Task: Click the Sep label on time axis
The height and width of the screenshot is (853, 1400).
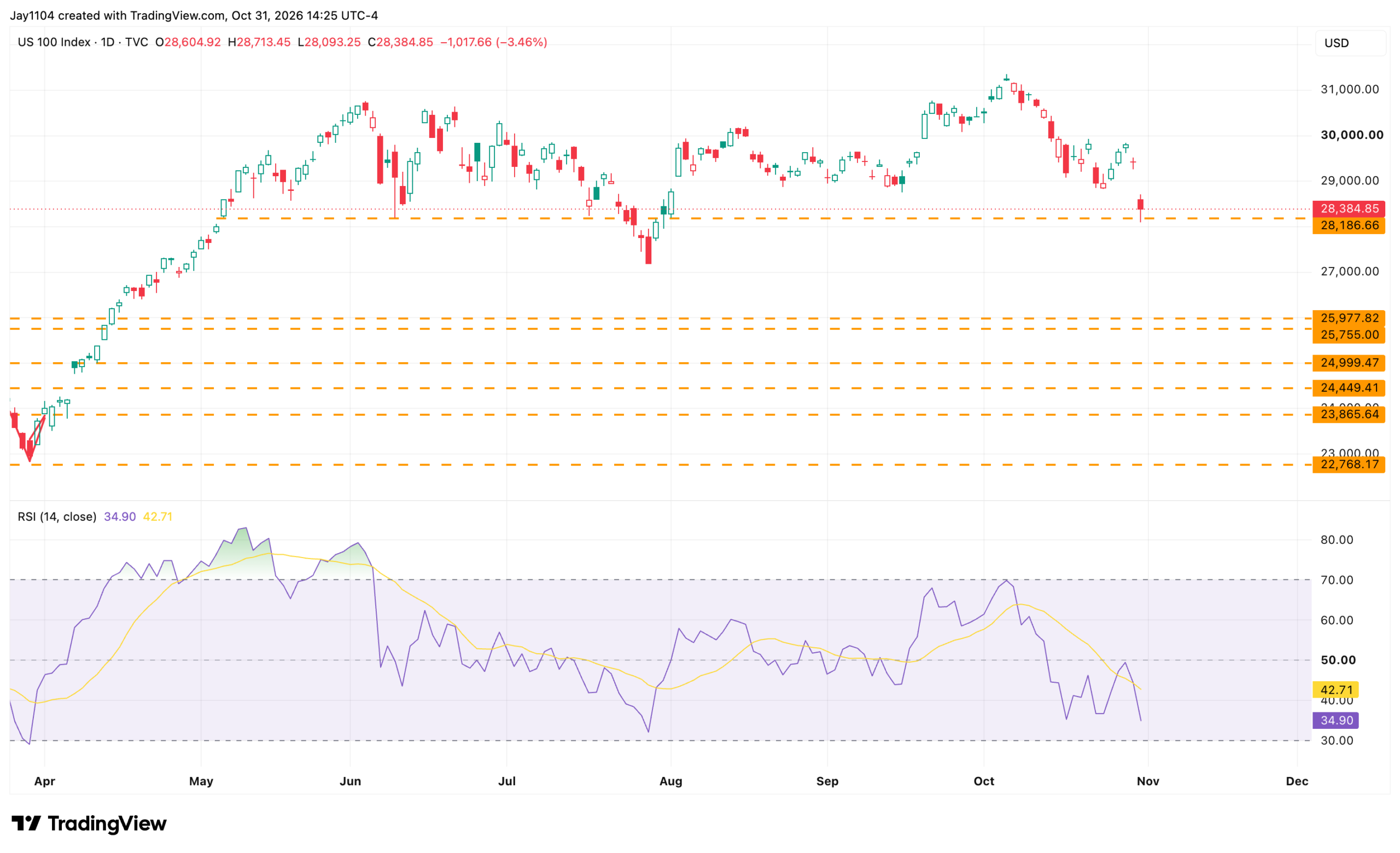Action: pos(827,781)
